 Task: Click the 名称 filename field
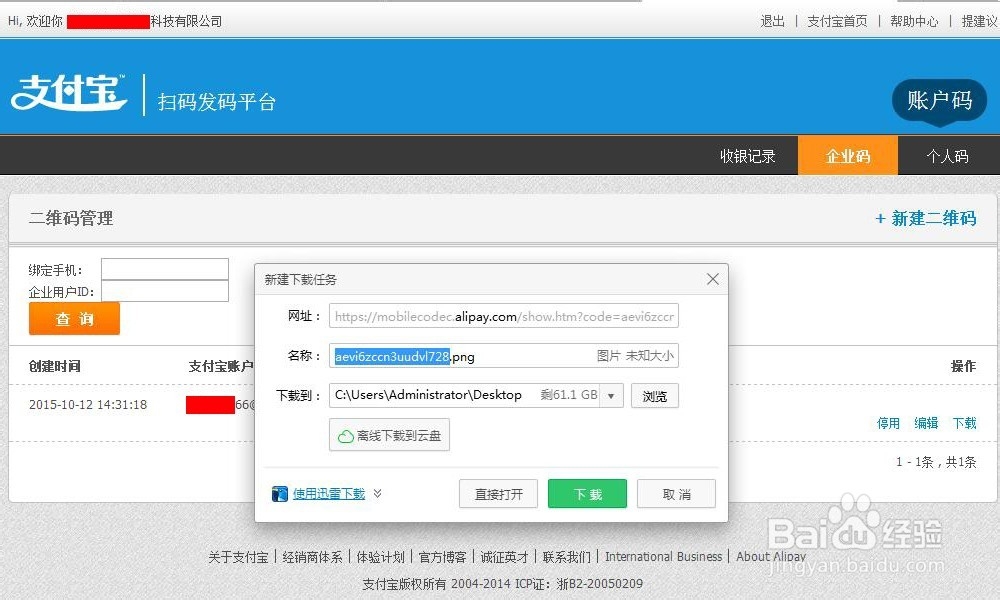click(503, 355)
